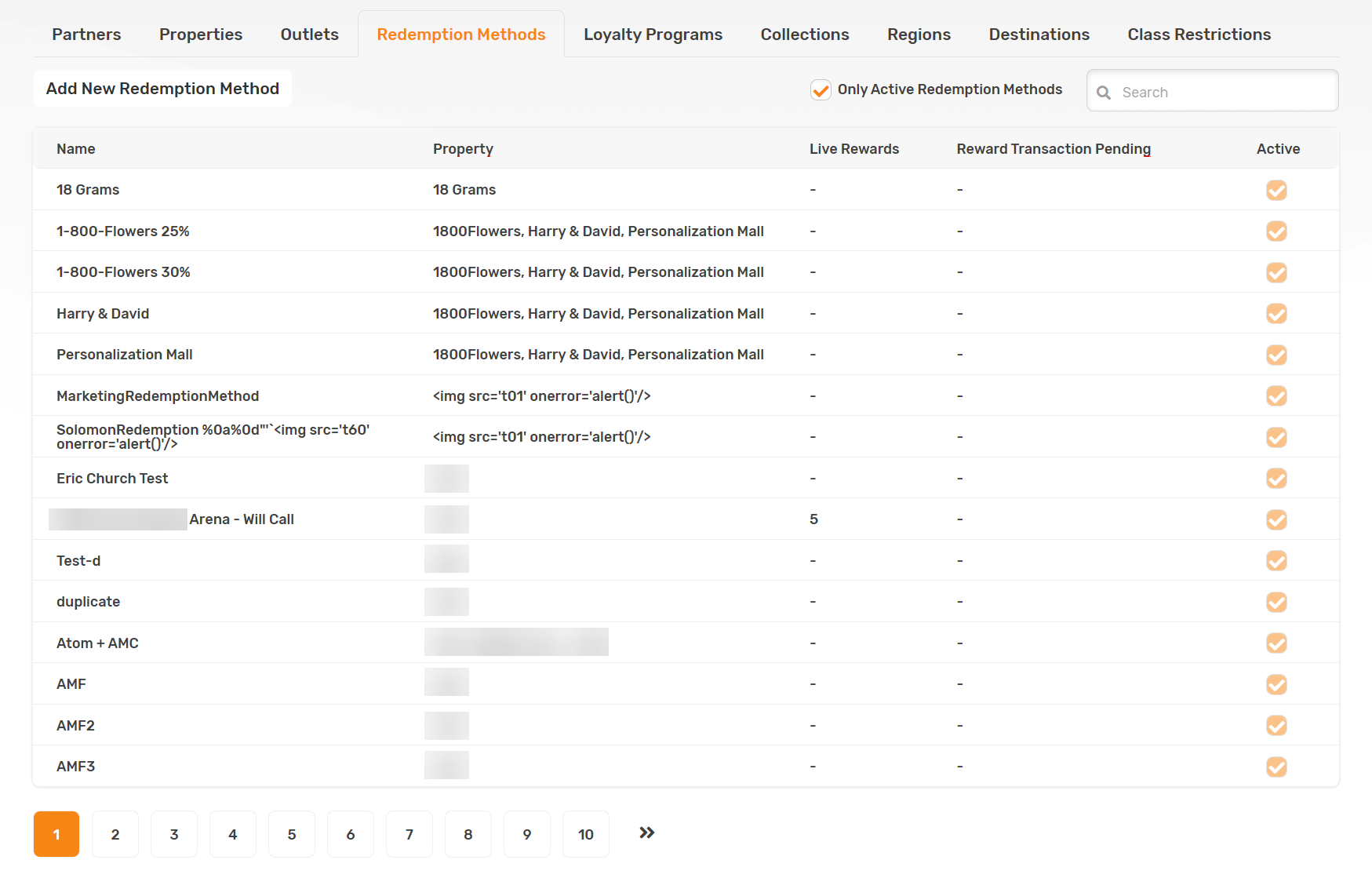The height and width of the screenshot is (889, 1372).
Task: Click the search magnifier icon
Action: tap(1104, 93)
